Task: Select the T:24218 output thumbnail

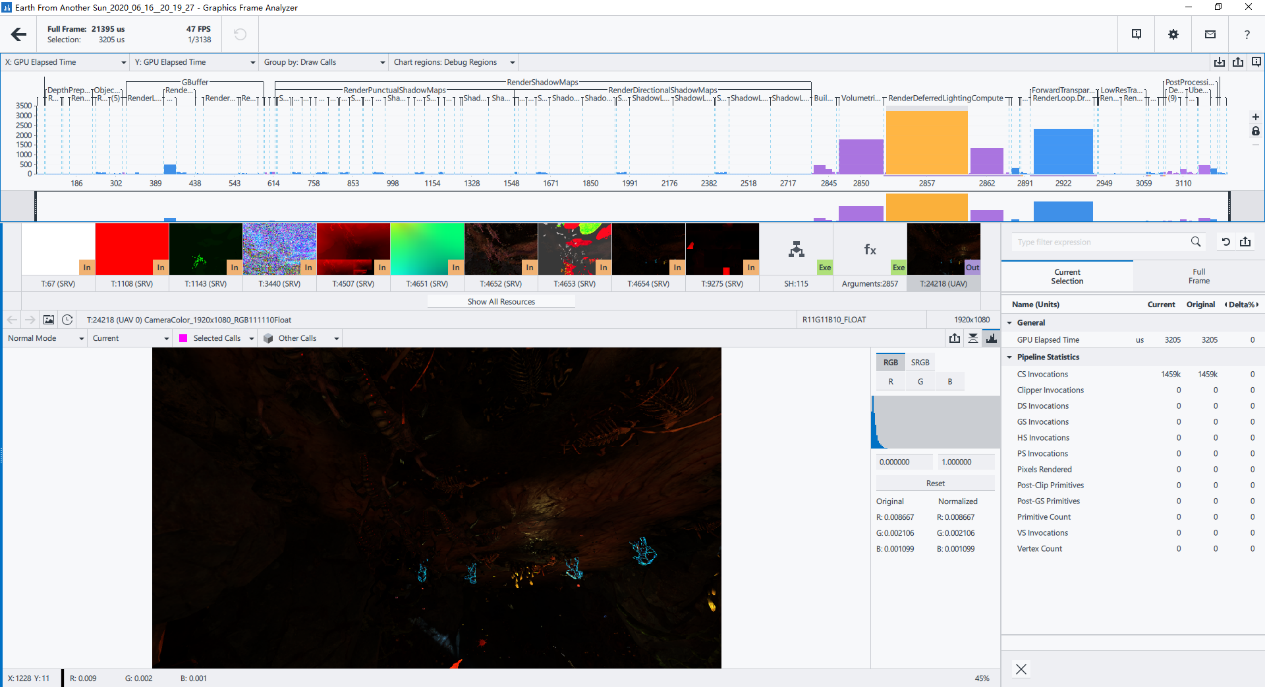Action: [x=943, y=248]
